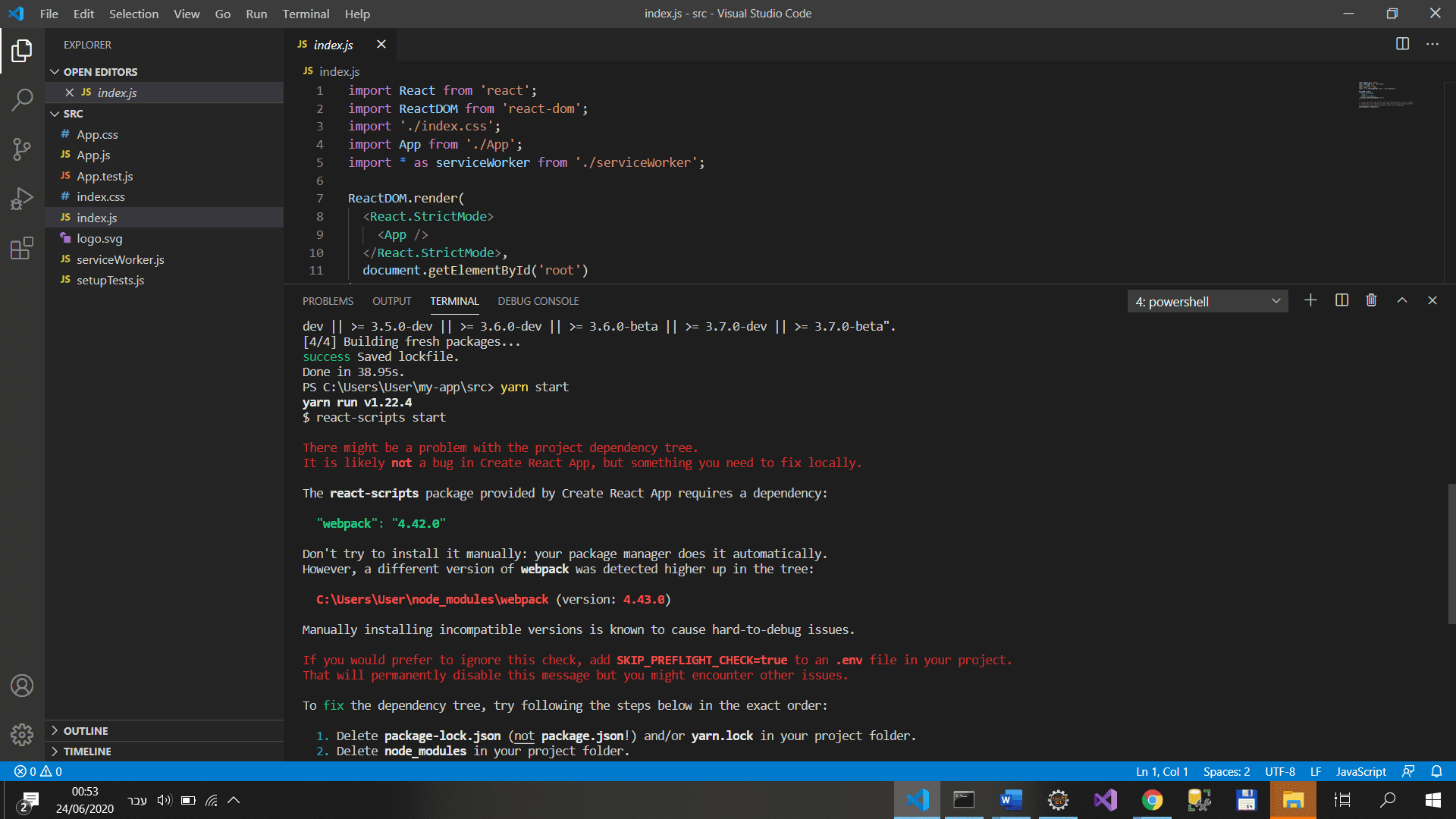Open the Terminal menu
This screenshot has height=819, width=1456.
point(306,14)
